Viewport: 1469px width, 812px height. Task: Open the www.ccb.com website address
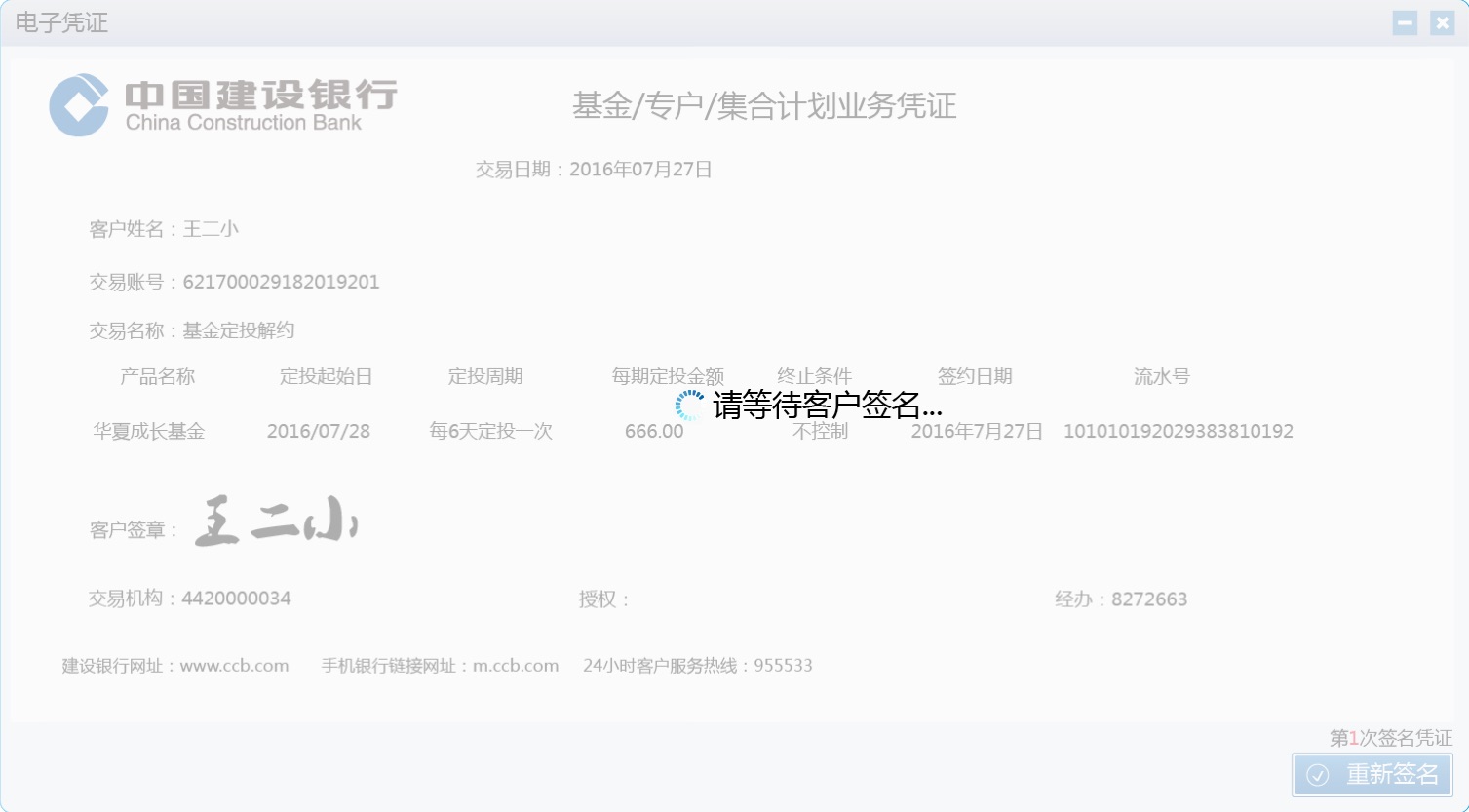click(x=235, y=666)
